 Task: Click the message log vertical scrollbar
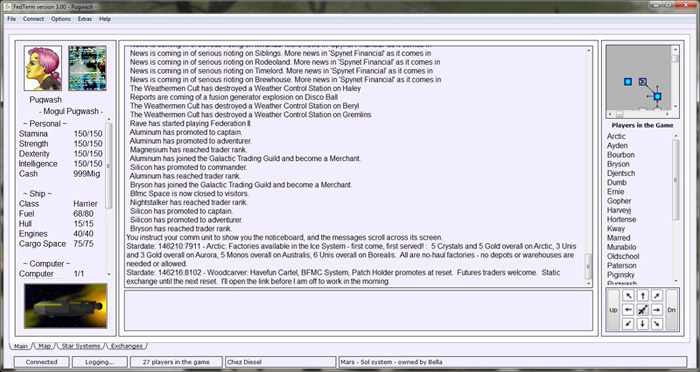(588, 167)
